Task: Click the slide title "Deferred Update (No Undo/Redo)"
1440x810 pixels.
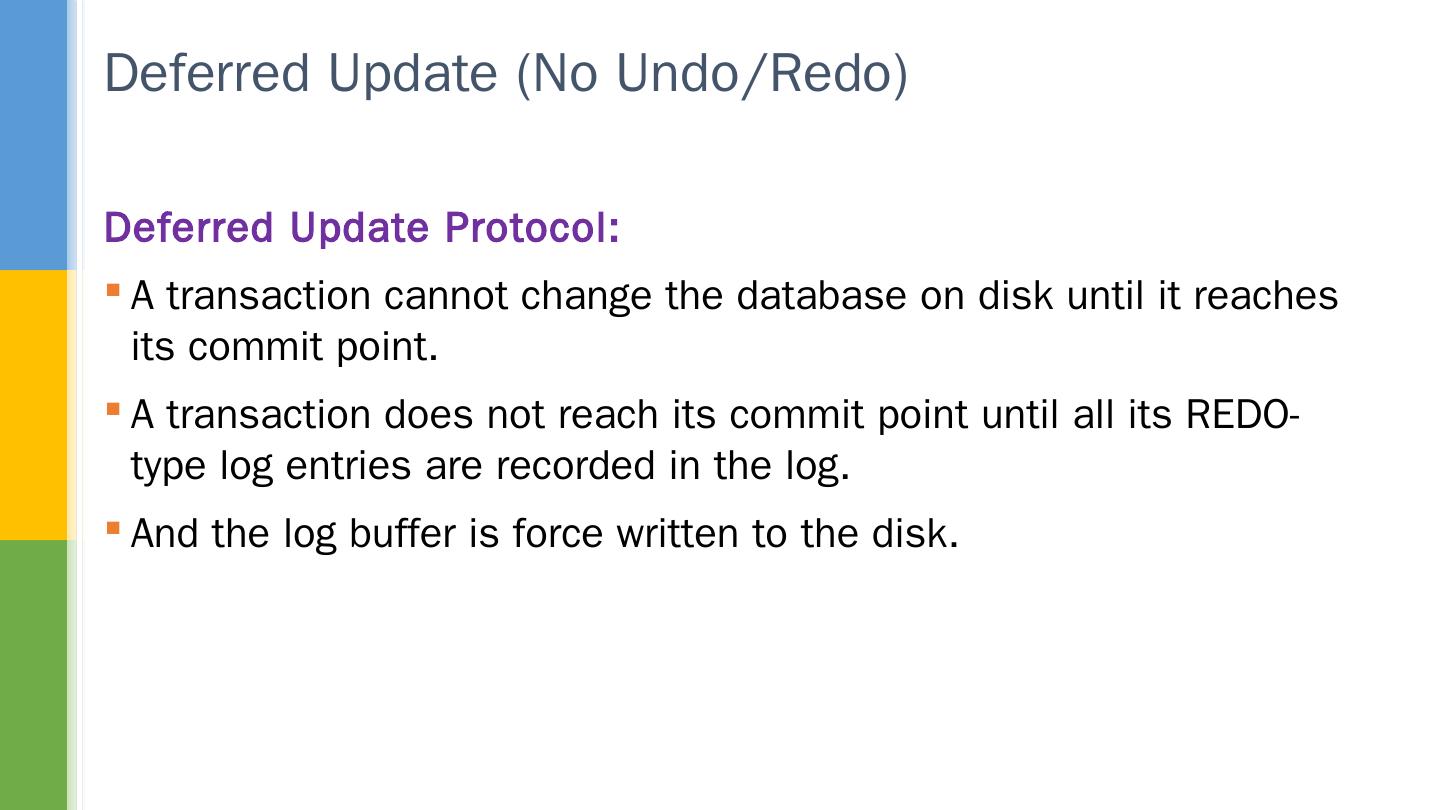Action: [x=505, y=73]
